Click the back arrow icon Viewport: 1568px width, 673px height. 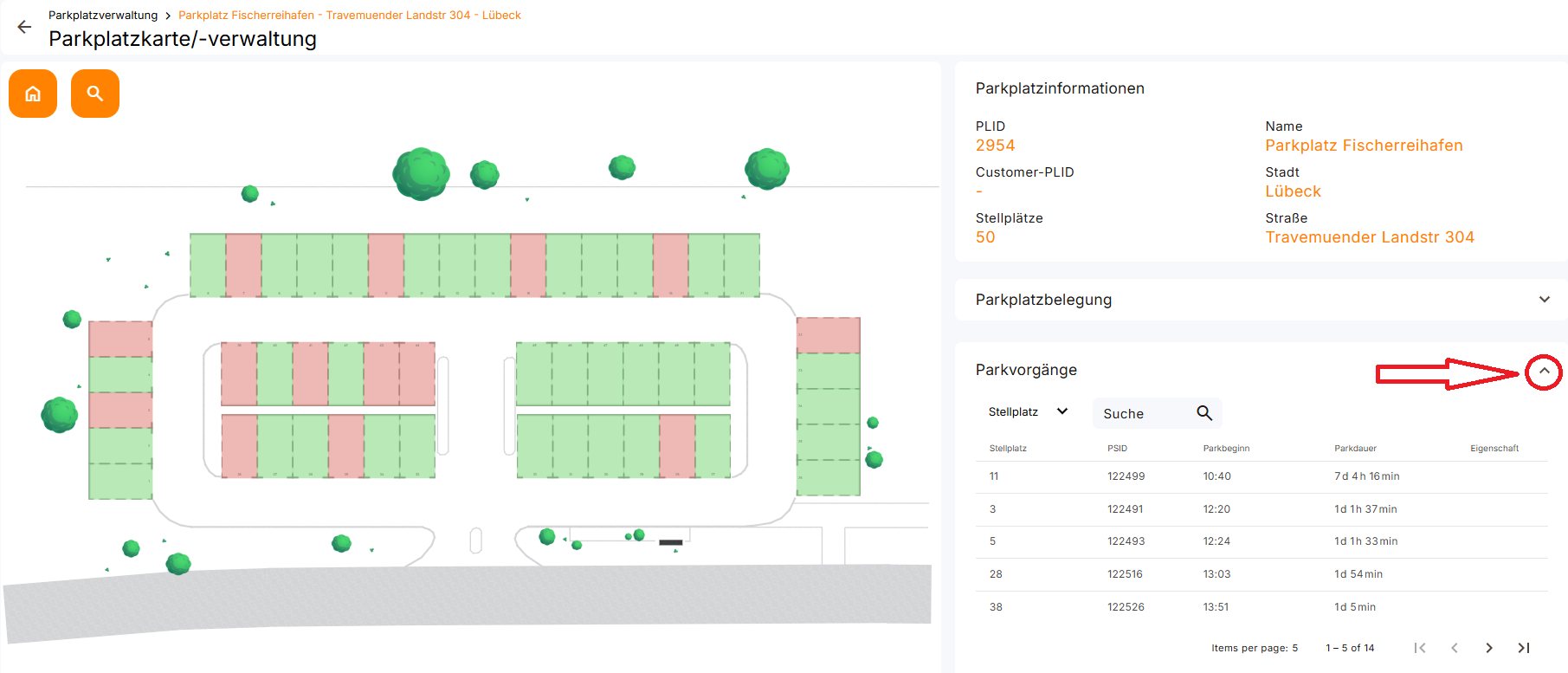point(24,27)
